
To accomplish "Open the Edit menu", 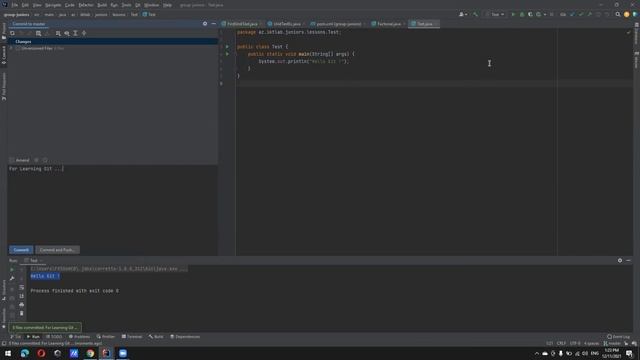I will tap(25, 5).
